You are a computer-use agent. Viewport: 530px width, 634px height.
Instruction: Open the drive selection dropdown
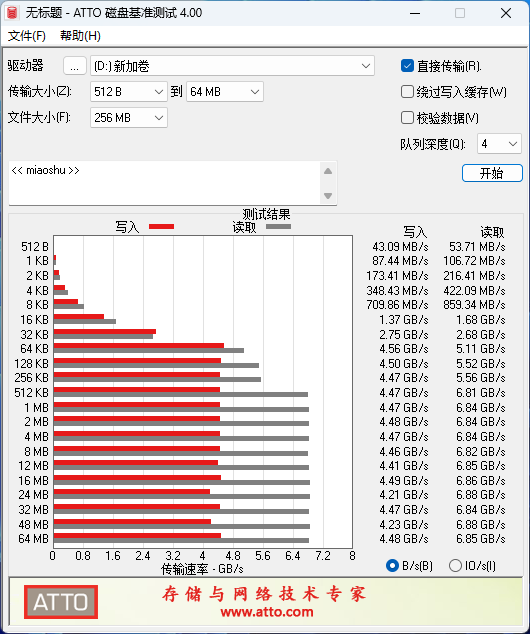point(232,66)
